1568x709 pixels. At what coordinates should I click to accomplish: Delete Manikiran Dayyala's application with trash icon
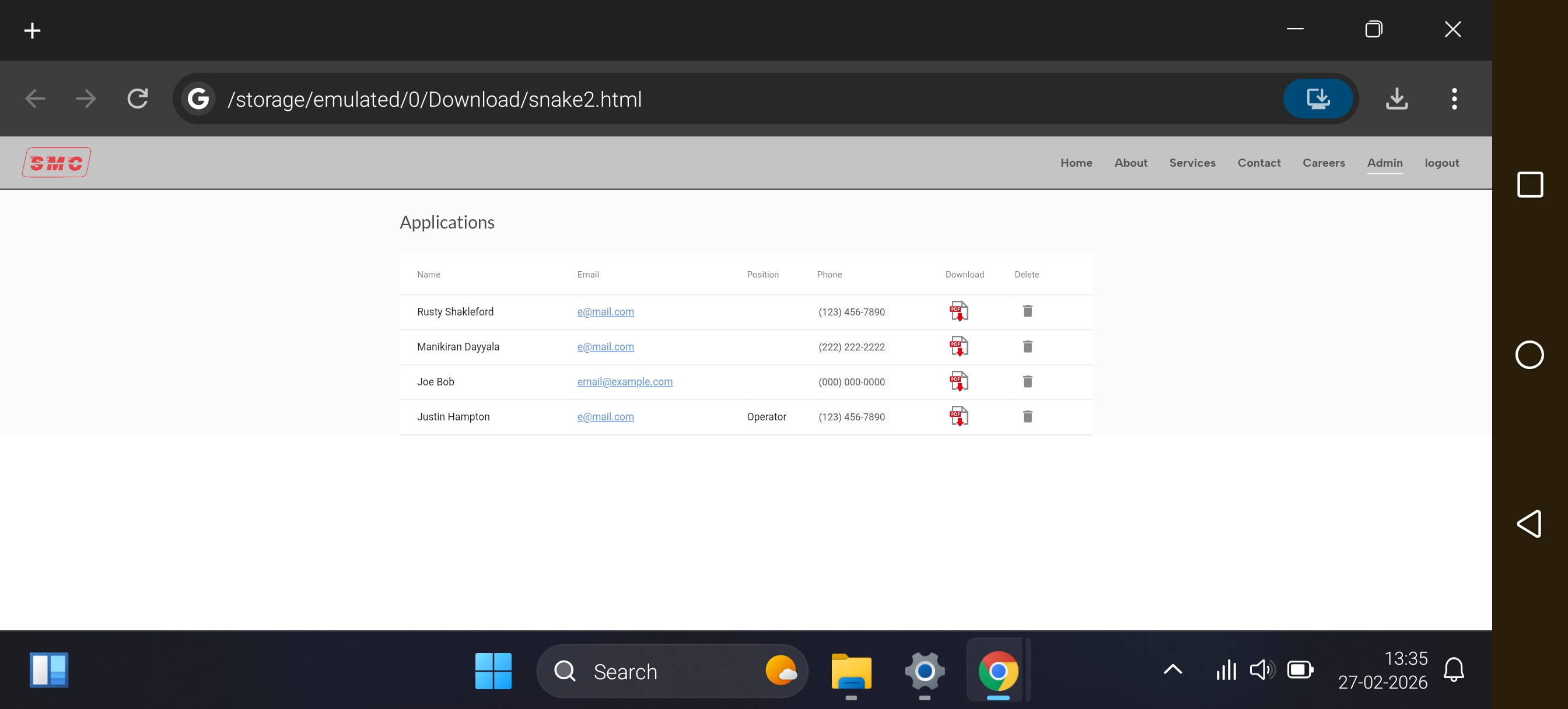(x=1027, y=346)
